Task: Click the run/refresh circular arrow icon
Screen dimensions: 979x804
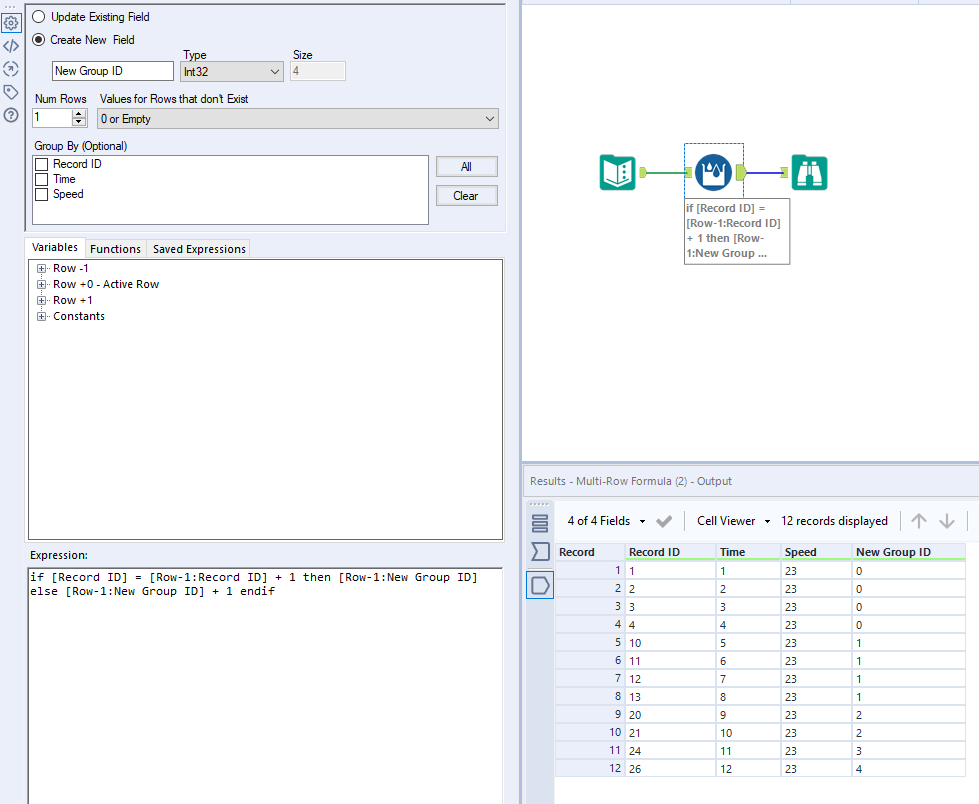Action: click(x=11, y=68)
